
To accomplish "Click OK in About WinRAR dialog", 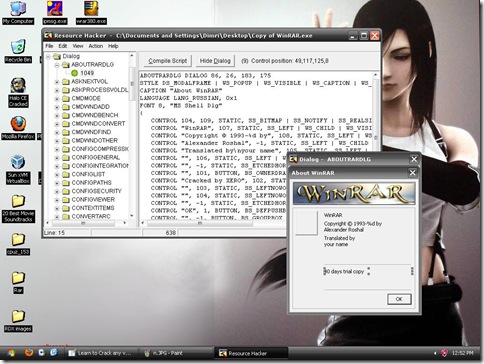I will (x=399, y=299).
